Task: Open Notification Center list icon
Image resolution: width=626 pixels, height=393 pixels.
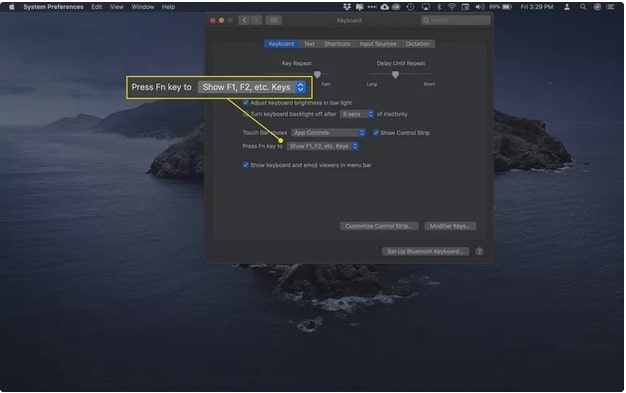Action: (x=610, y=7)
